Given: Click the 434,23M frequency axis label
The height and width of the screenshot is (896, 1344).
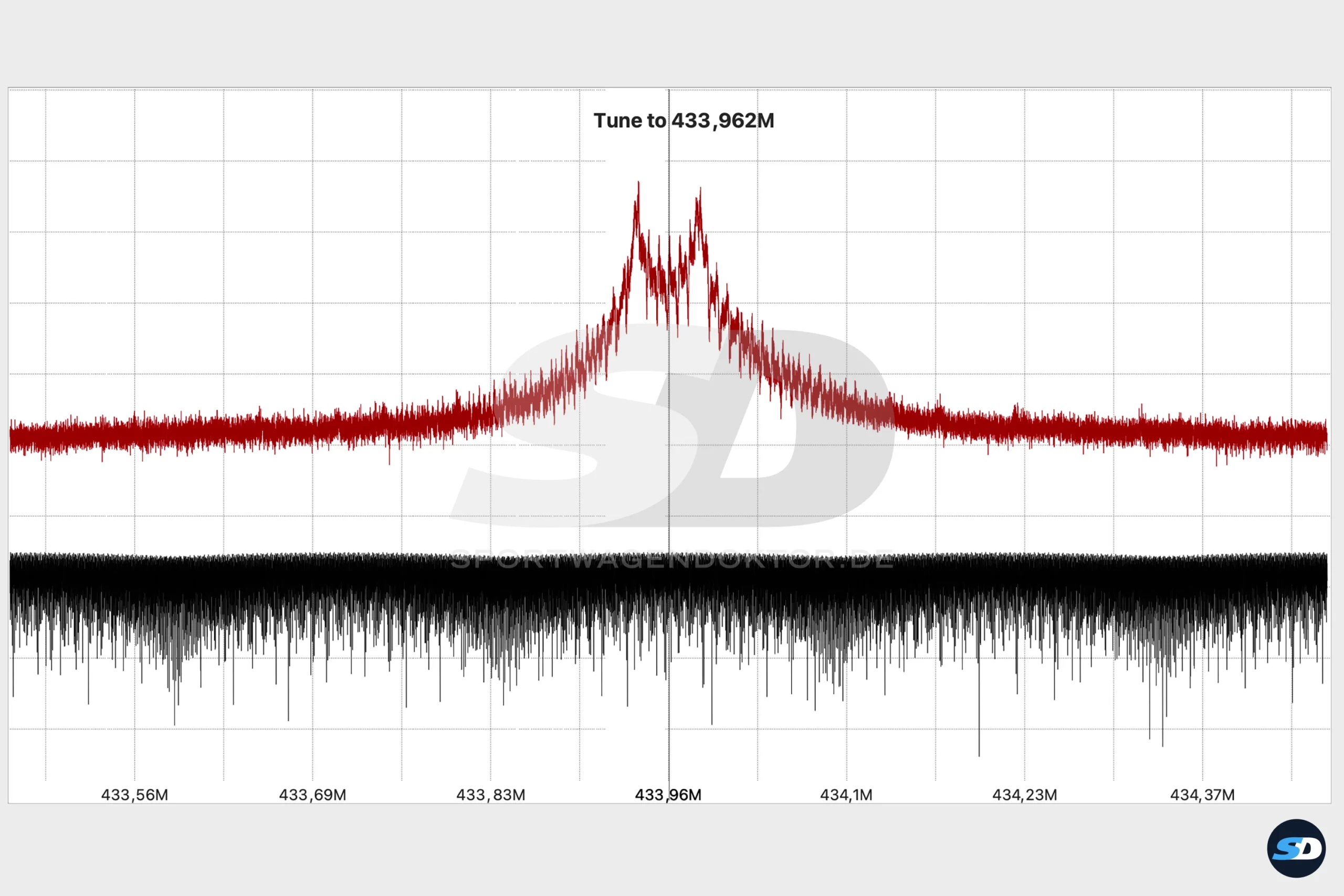Looking at the screenshot, I should click(1025, 795).
